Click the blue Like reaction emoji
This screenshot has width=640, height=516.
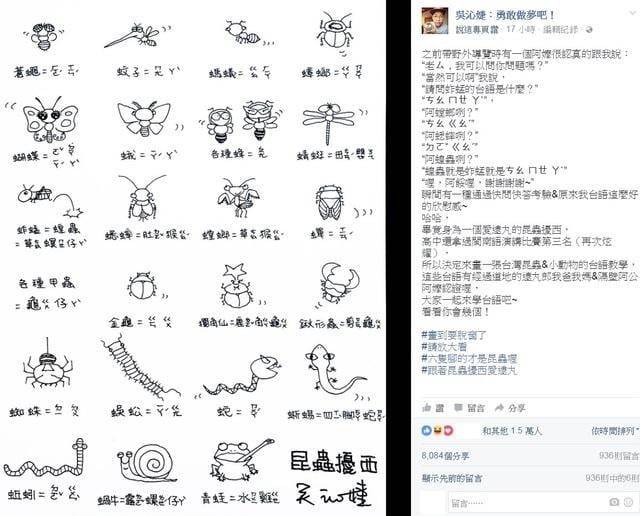[427, 430]
